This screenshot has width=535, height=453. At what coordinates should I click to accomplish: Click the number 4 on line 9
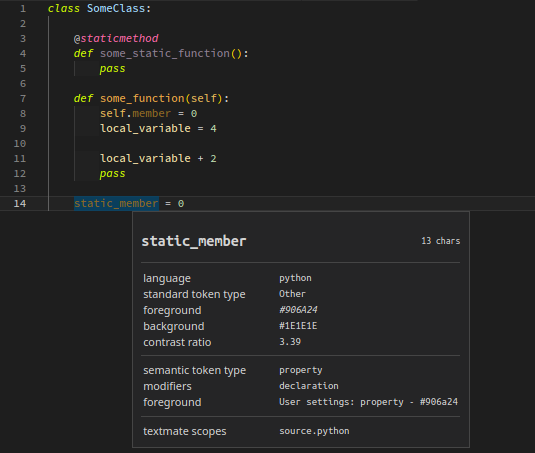coord(213,128)
